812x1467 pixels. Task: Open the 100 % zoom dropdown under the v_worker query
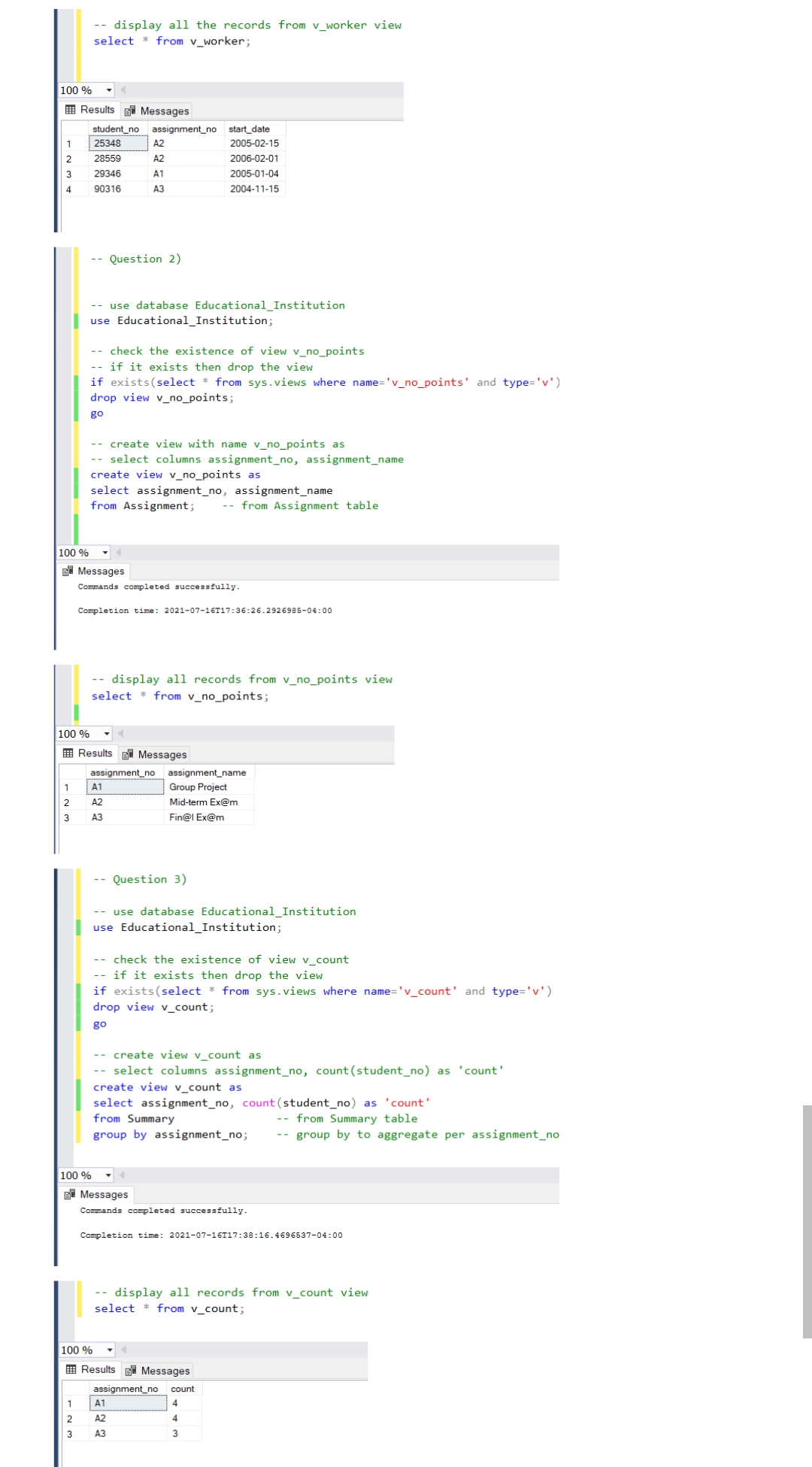[109, 90]
